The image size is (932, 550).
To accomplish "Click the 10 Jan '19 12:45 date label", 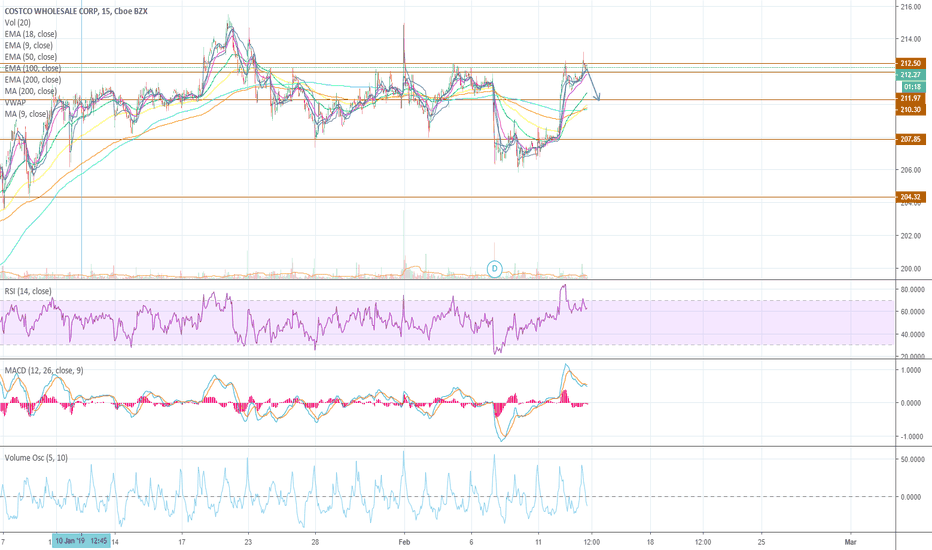I will [x=81, y=541].
